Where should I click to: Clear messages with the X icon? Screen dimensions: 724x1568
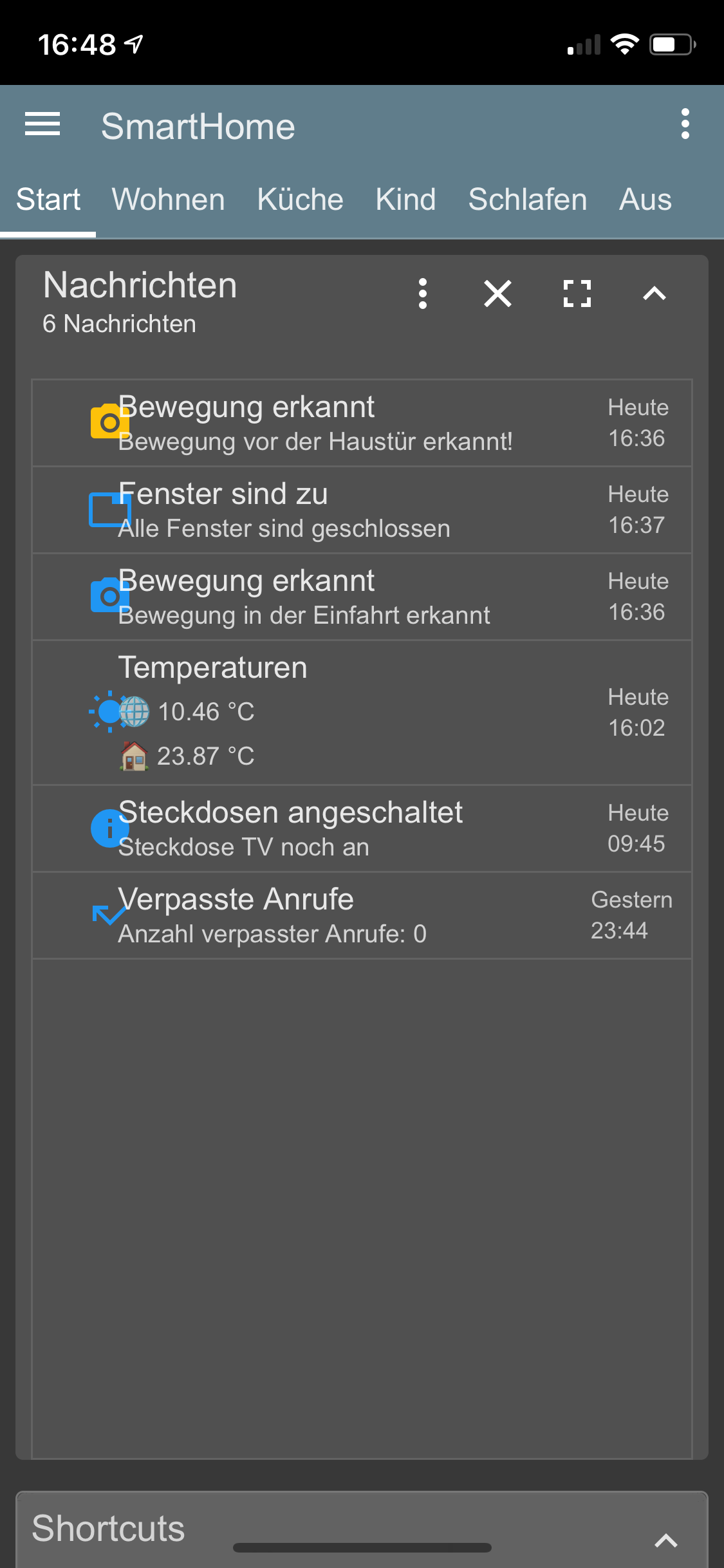click(x=497, y=294)
